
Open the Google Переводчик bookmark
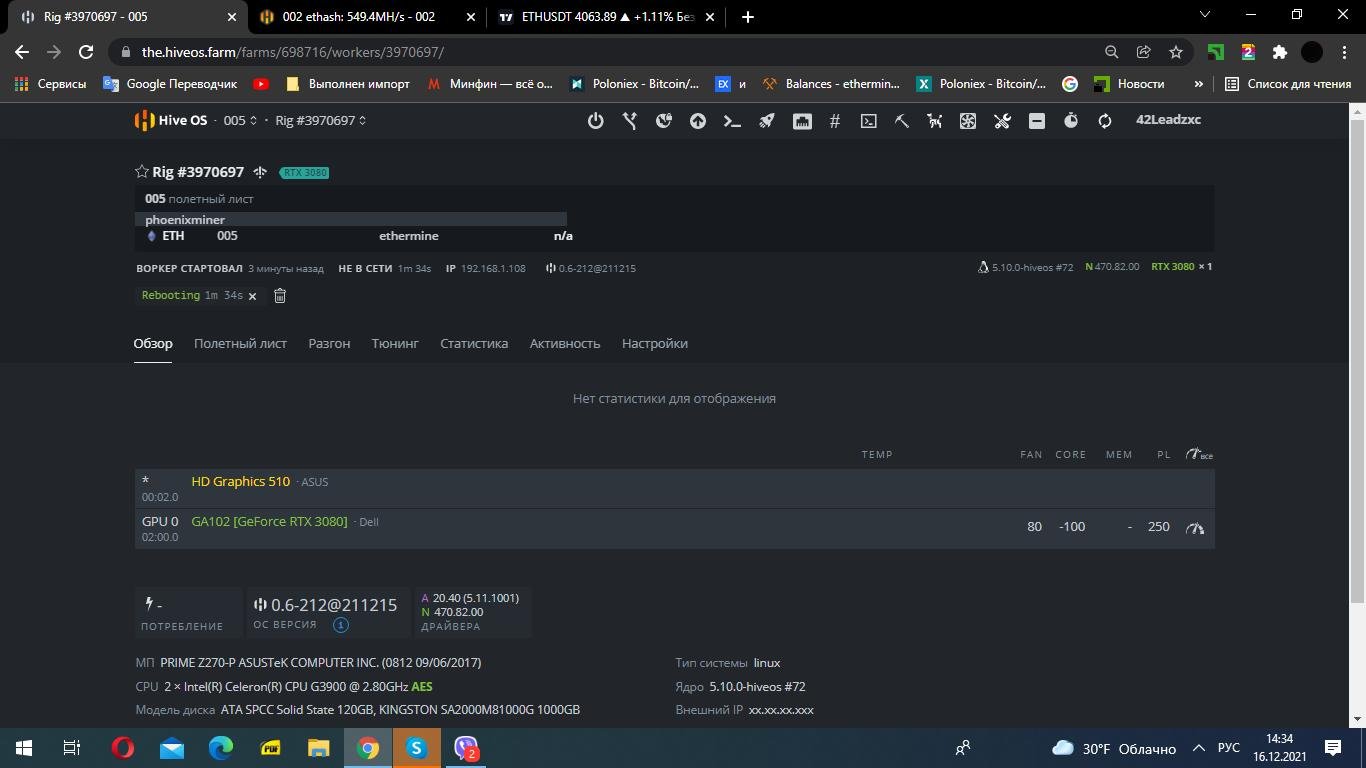pos(170,84)
